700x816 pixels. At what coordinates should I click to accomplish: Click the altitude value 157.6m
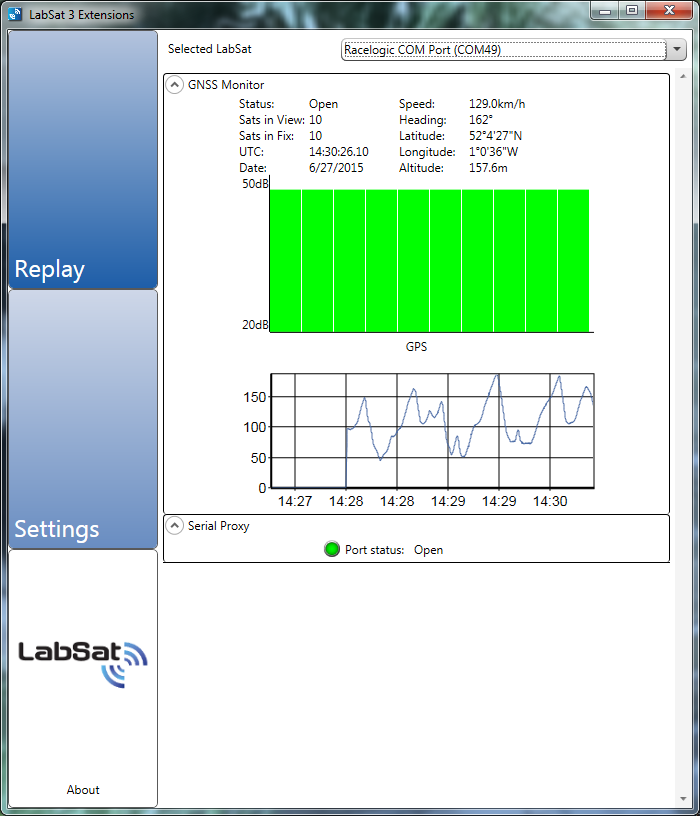pyautogui.click(x=488, y=168)
